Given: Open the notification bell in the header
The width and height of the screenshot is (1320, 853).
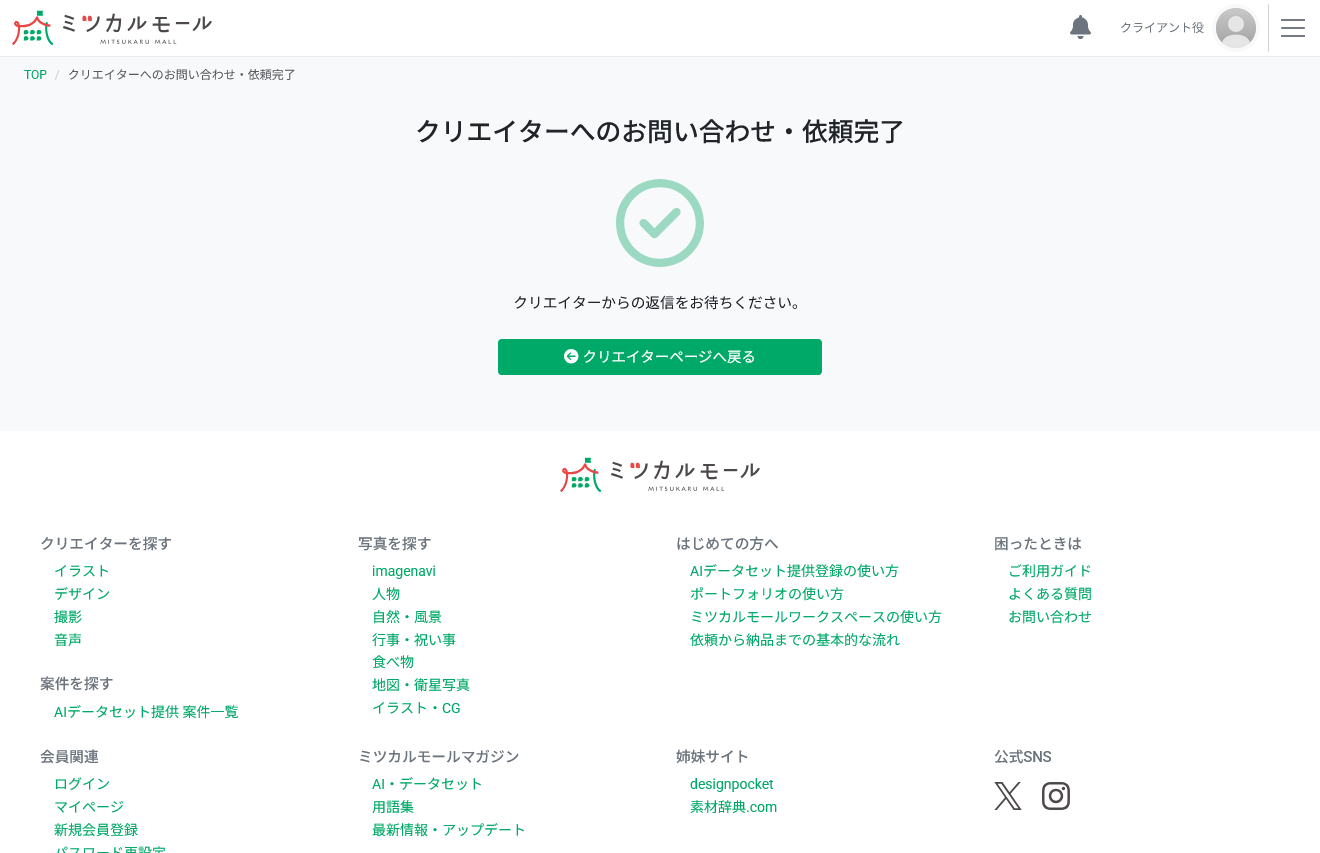Looking at the screenshot, I should click(1080, 27).
